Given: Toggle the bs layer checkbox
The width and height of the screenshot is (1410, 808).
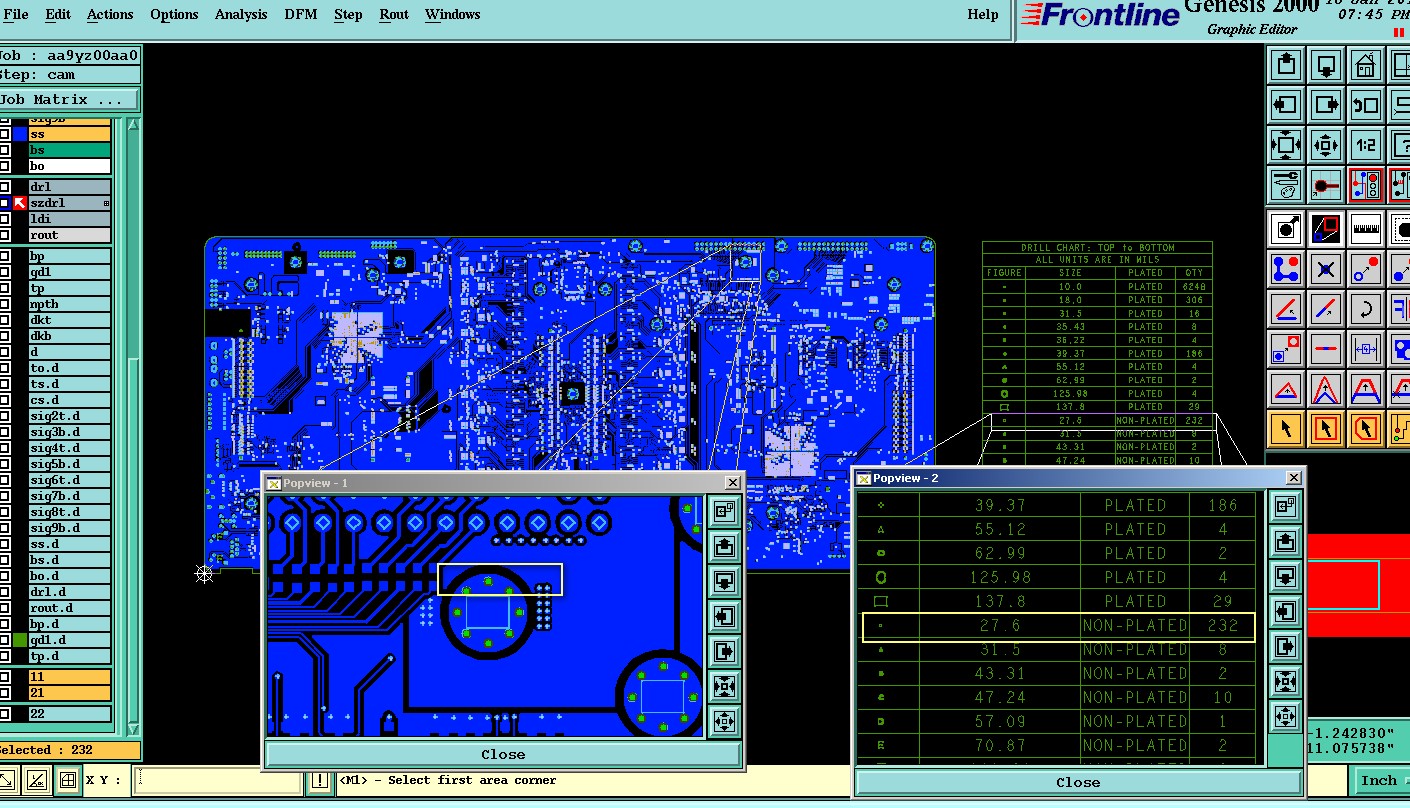Looking at the screenshot, I should tap(5, 150).
